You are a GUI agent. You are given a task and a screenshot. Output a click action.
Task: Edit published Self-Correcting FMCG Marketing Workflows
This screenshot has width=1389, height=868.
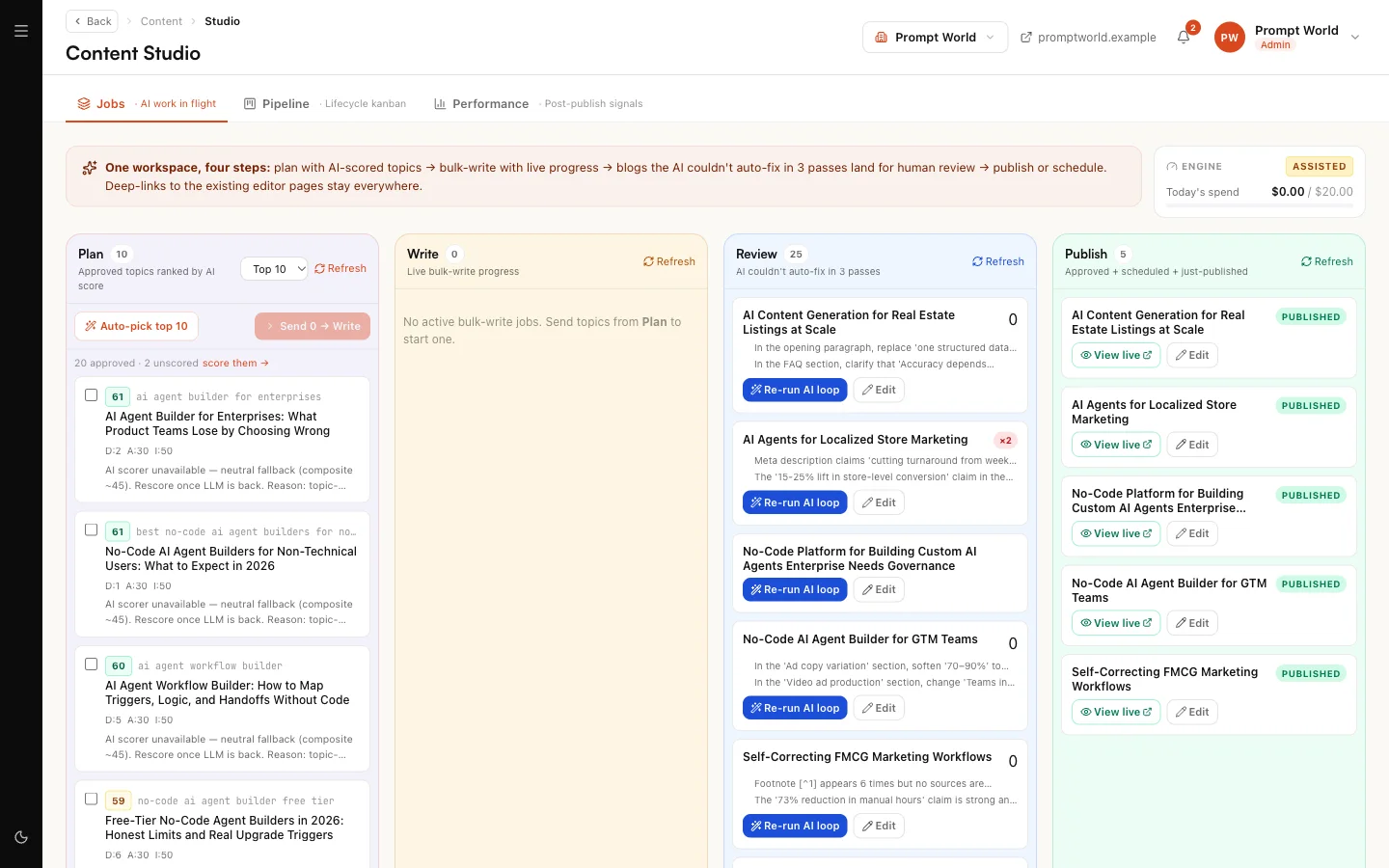[1192, 712]
